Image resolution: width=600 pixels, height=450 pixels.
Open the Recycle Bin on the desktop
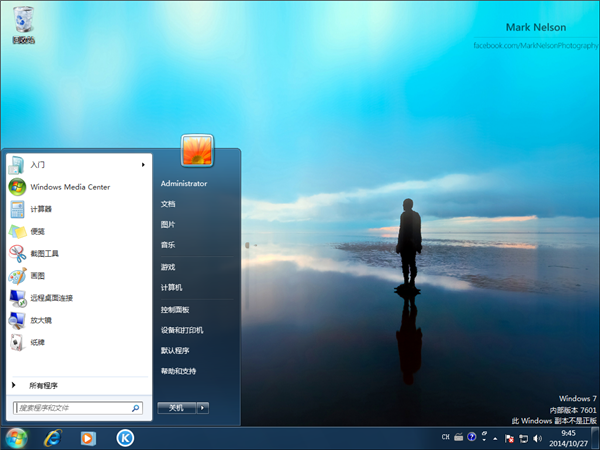pos(23,23)
